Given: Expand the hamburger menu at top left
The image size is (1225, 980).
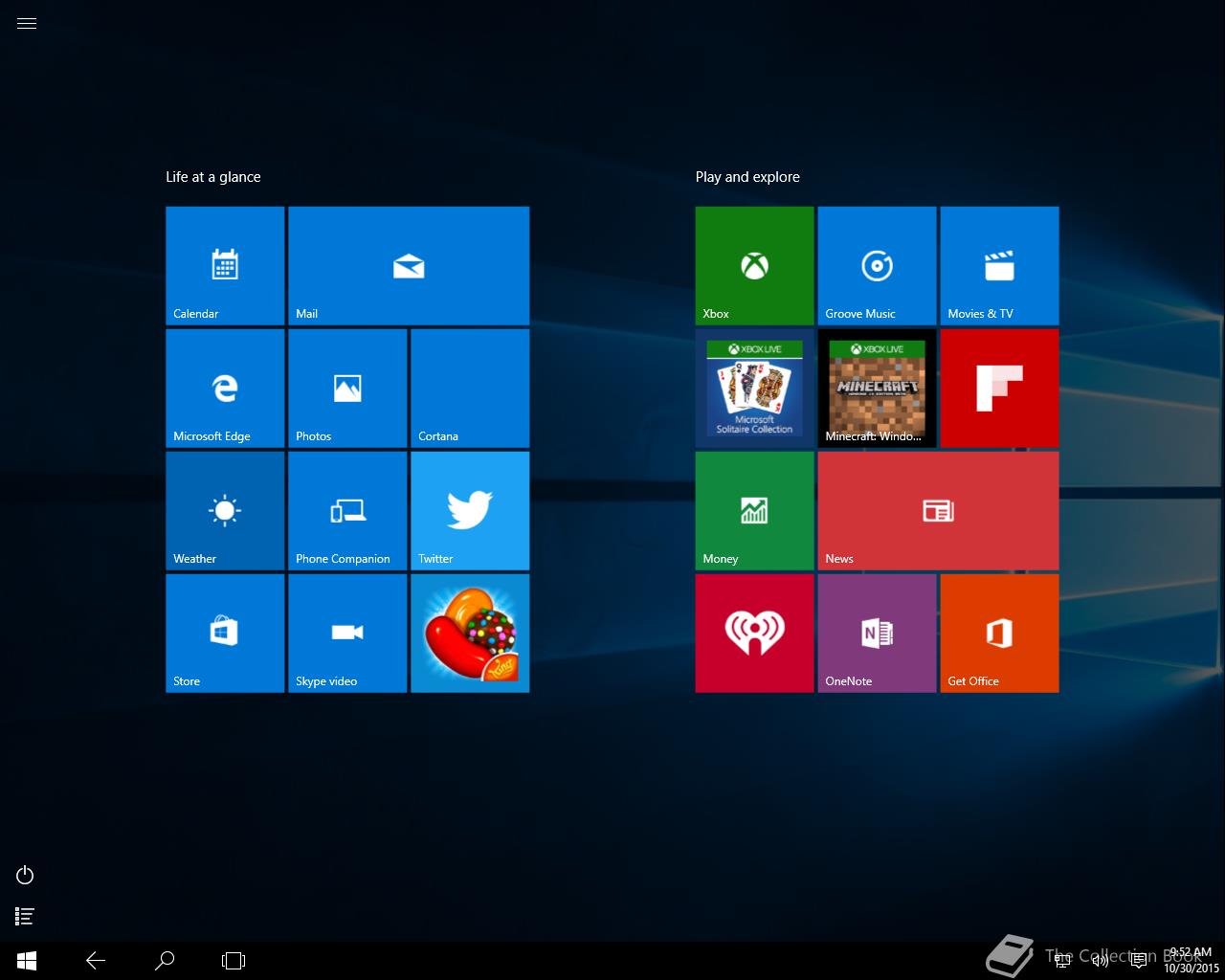Looking at the screenshot, I should coord(27,24).
